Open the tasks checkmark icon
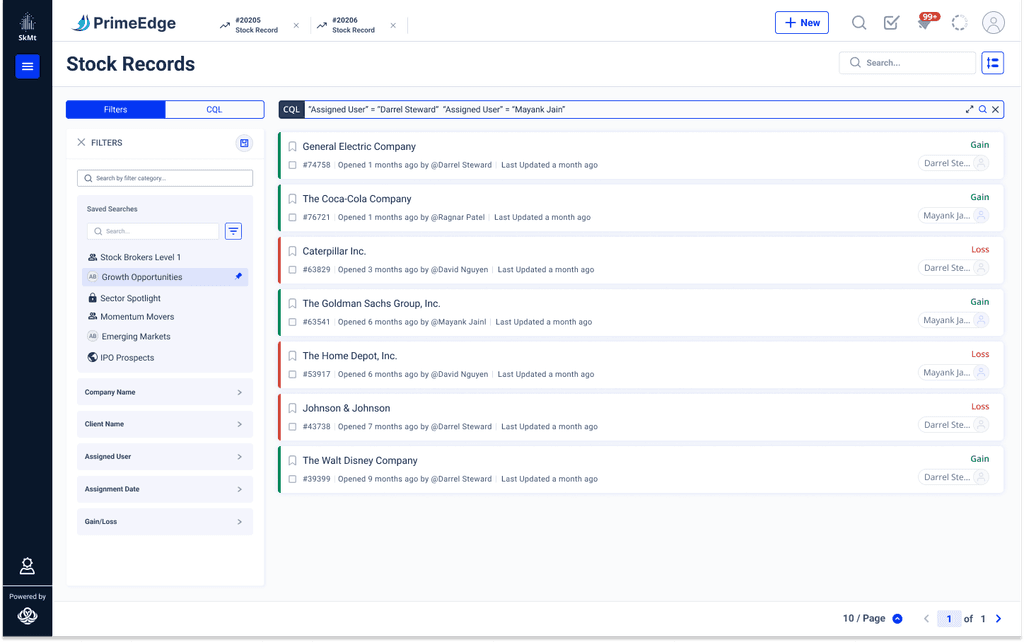This screenshot has height=642, width=1024. [x=891, y=23]
